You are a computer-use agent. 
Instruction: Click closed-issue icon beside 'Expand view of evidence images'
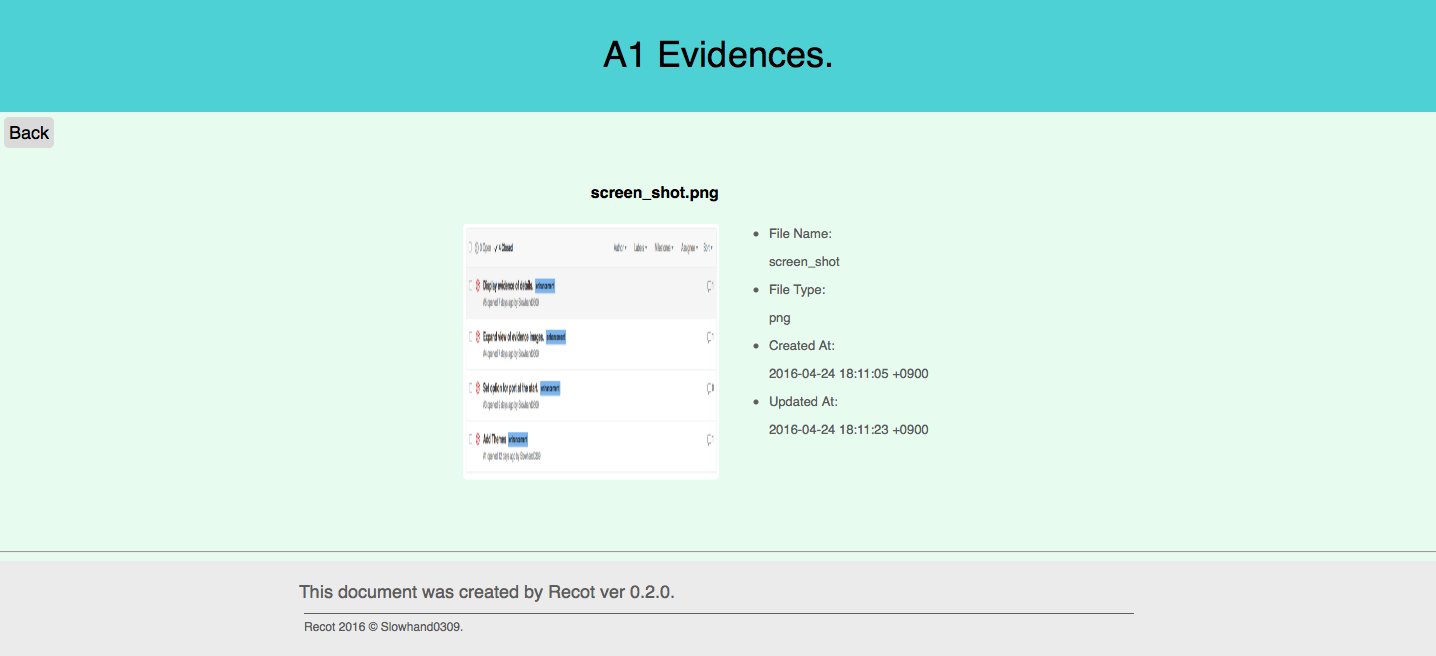(x=478, y=337)
